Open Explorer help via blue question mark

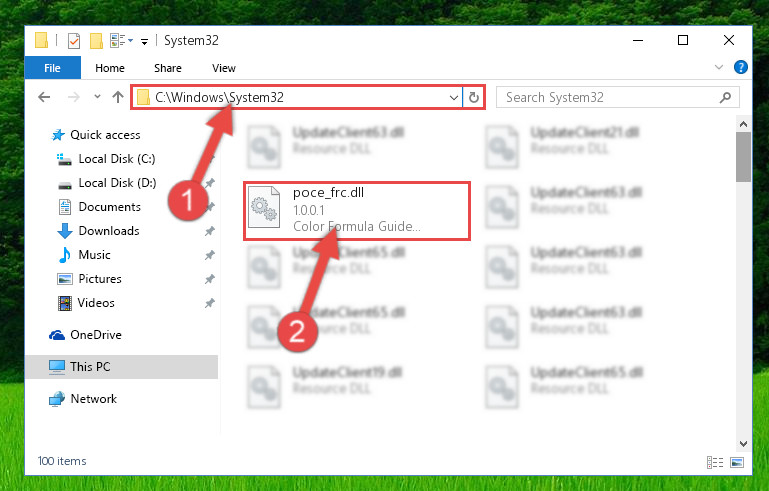pos(741,67)
